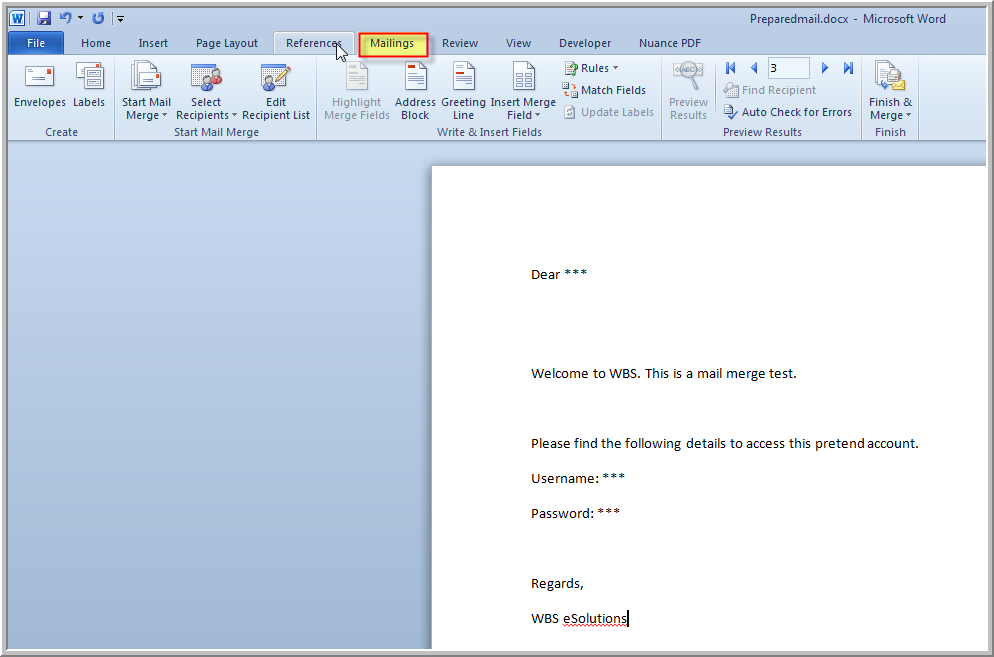The width and height of the screenshot is (994, 657).
Task: Open the Insert Merge Field dropdown
Action: [523, 90]
